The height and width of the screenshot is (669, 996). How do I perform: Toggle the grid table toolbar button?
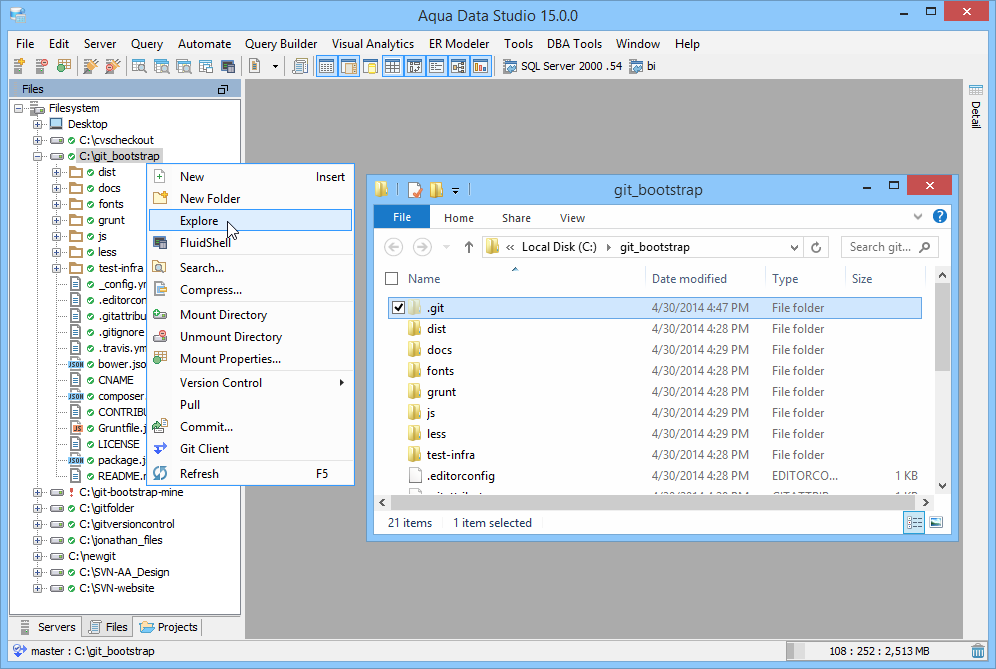393,66
